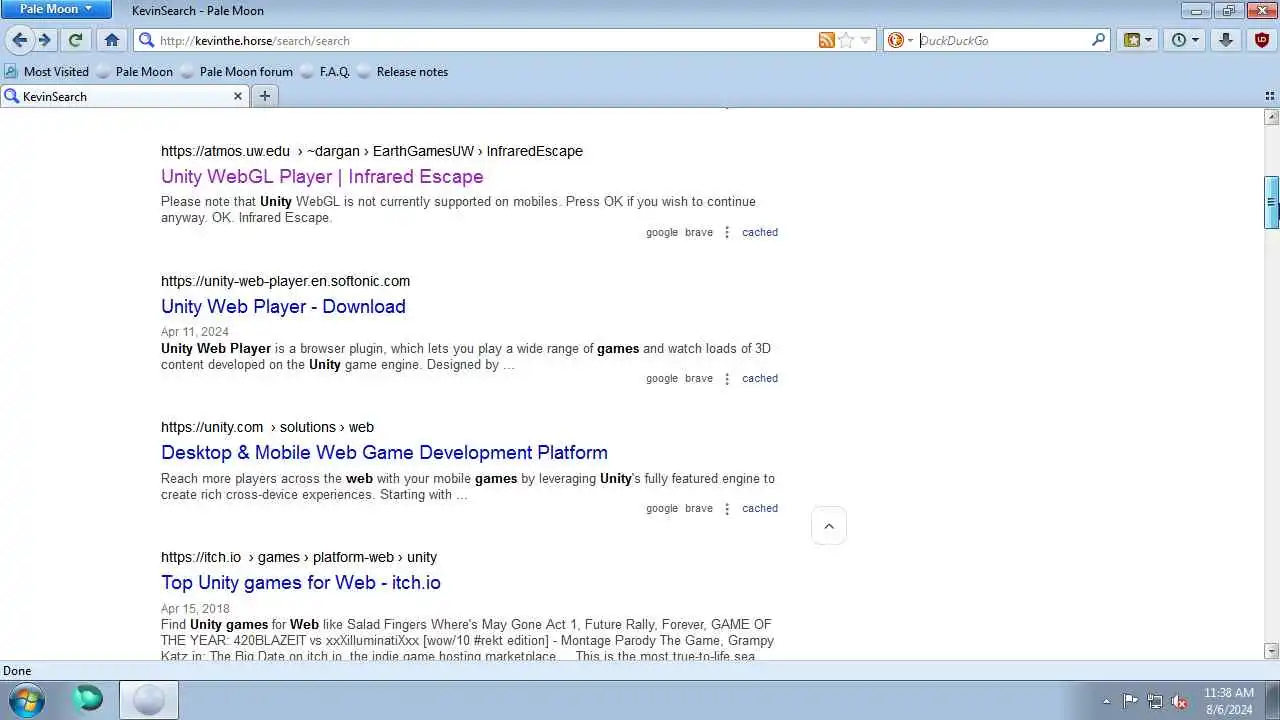
Task: Subscribe using the orange RSS feed icon
Action: click(826, 40)
